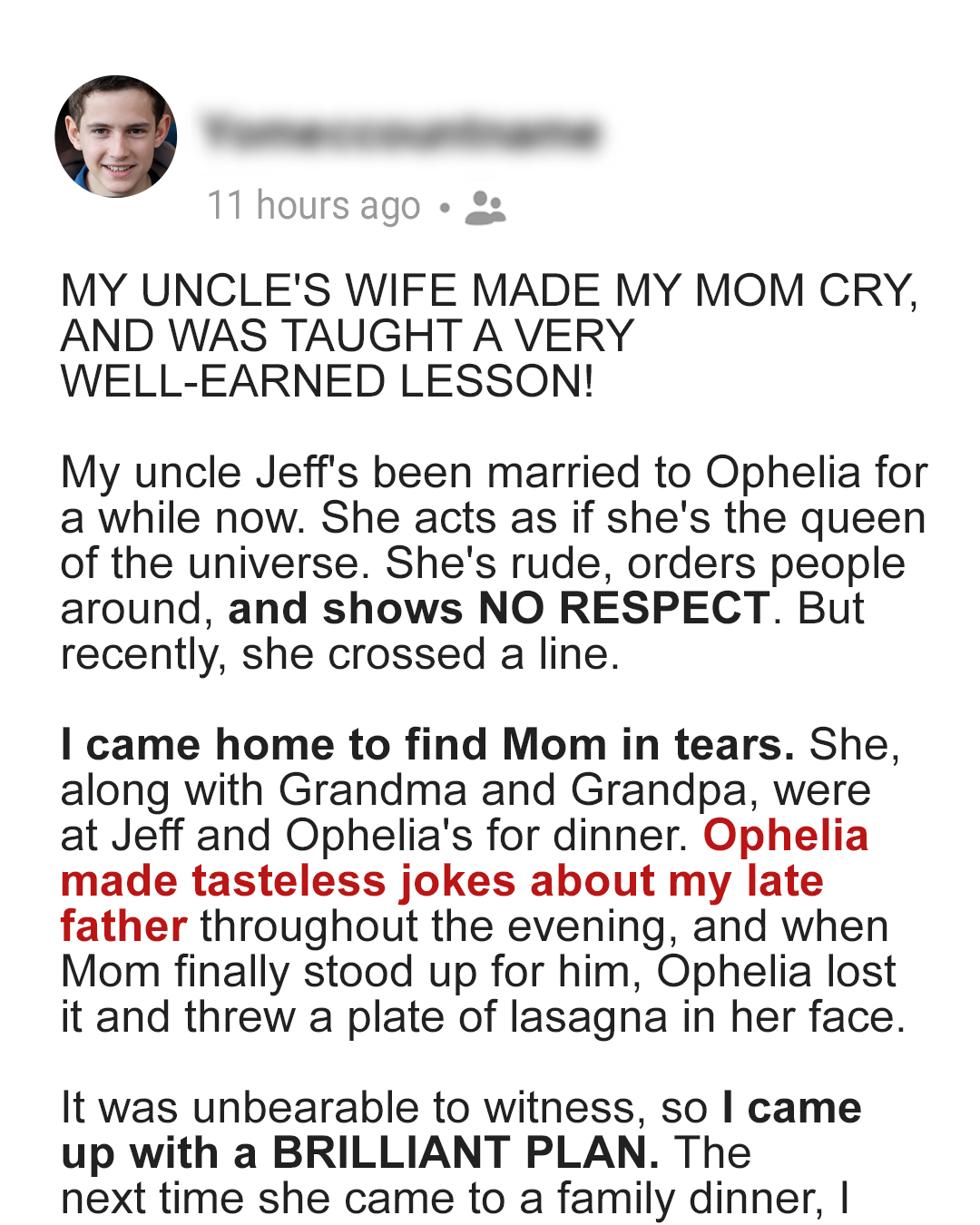Click 'next time she came to a family dinner'
The width and height of the screenshot is (980, 1225).
[442, 1199]
